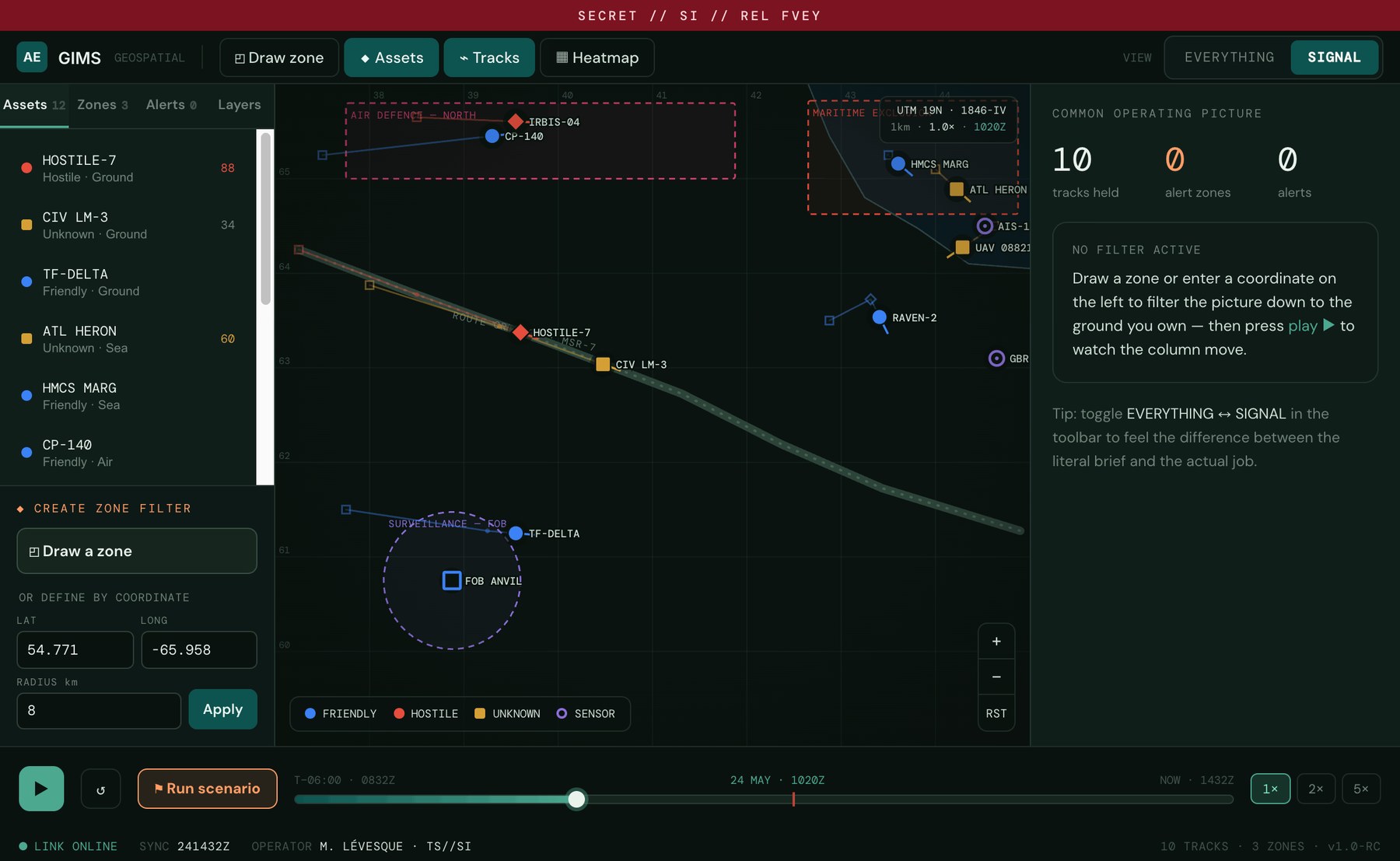The image size is (1400, 861).
Task: Click the SURVEILLANCE — FOB zone label
Action: (447, 523)
